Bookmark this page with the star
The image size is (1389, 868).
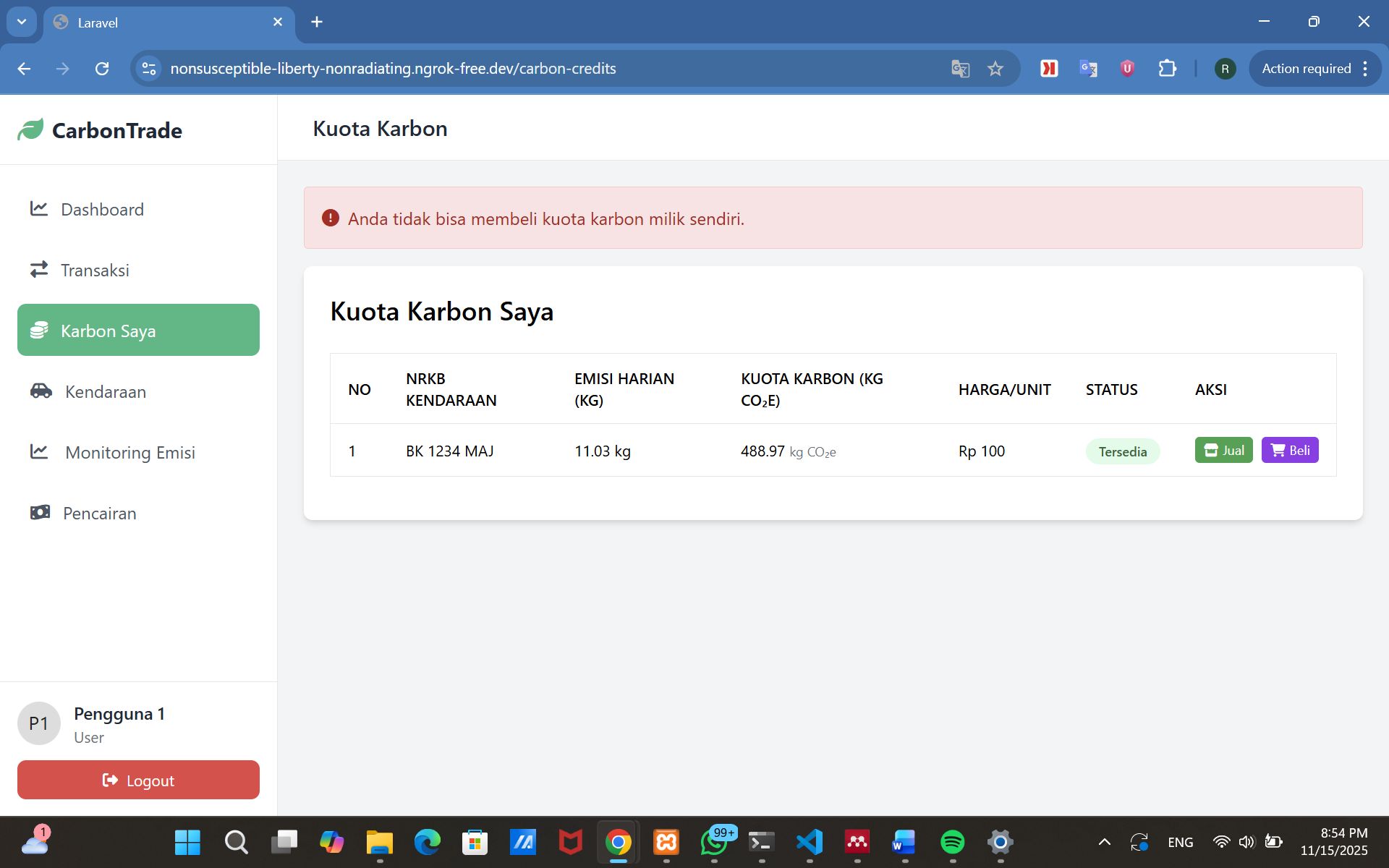tap(995, 69)
